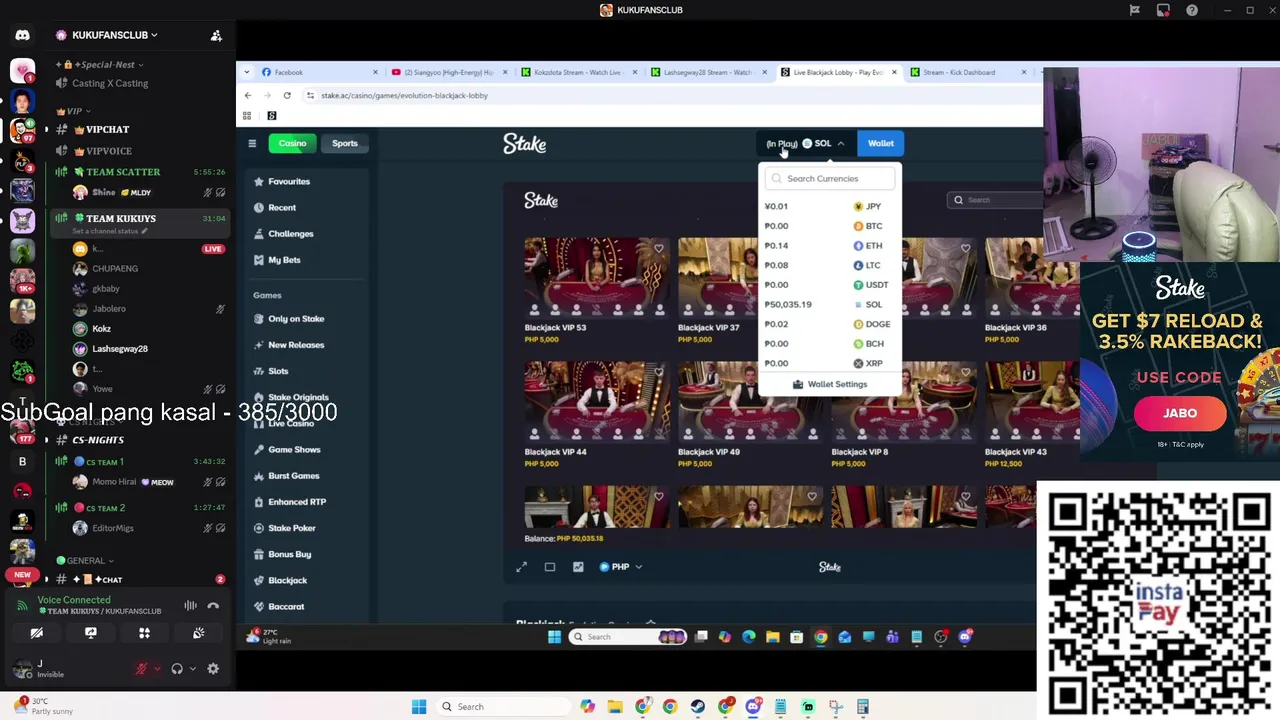Click the LIVE badge in TEAM KUKUYS
Image resolution: width=1280 pixels, height=720 pixels.
tap(212, 249)
